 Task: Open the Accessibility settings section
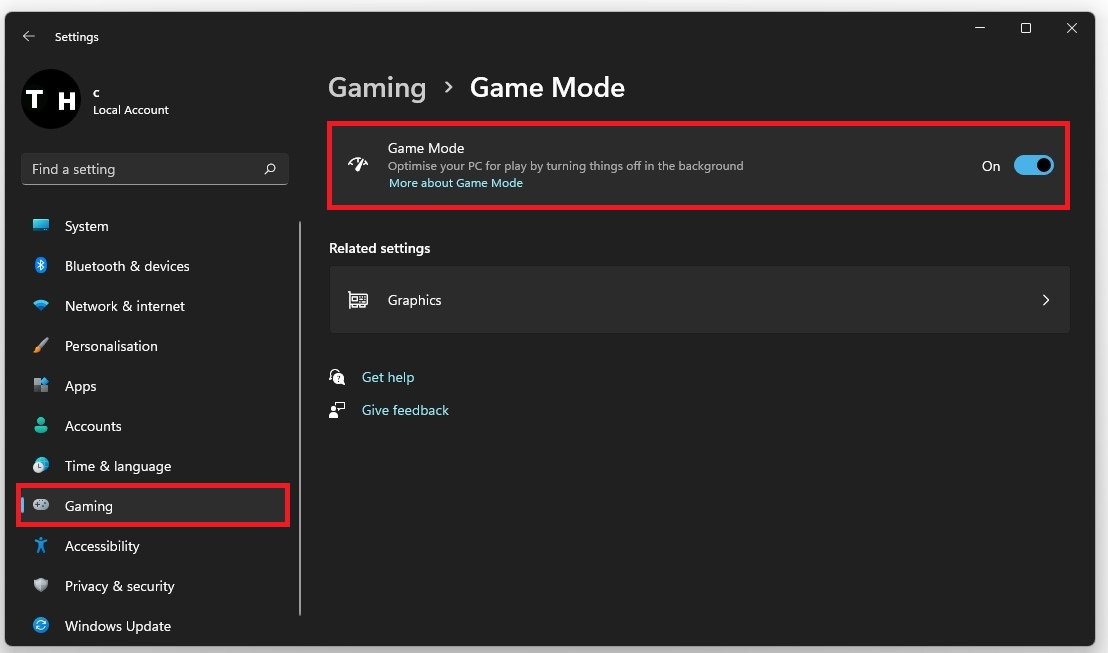101,546
